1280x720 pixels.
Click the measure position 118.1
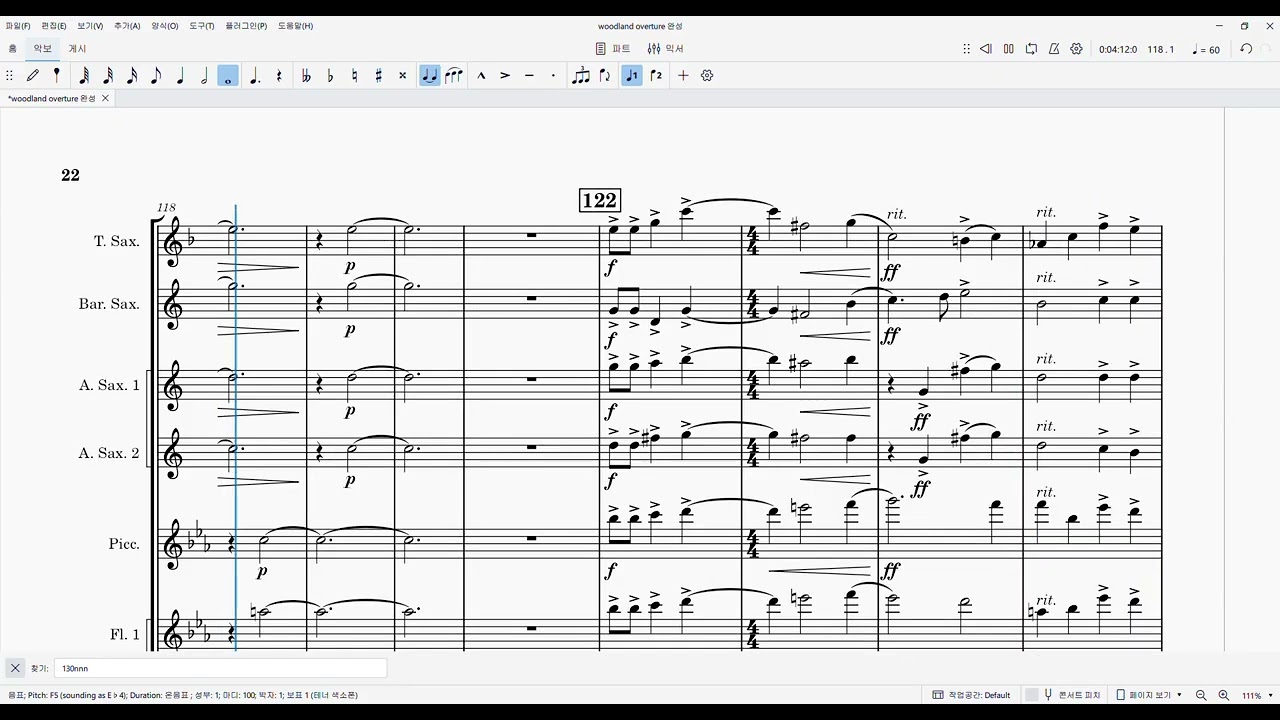tap(1161, 49)
